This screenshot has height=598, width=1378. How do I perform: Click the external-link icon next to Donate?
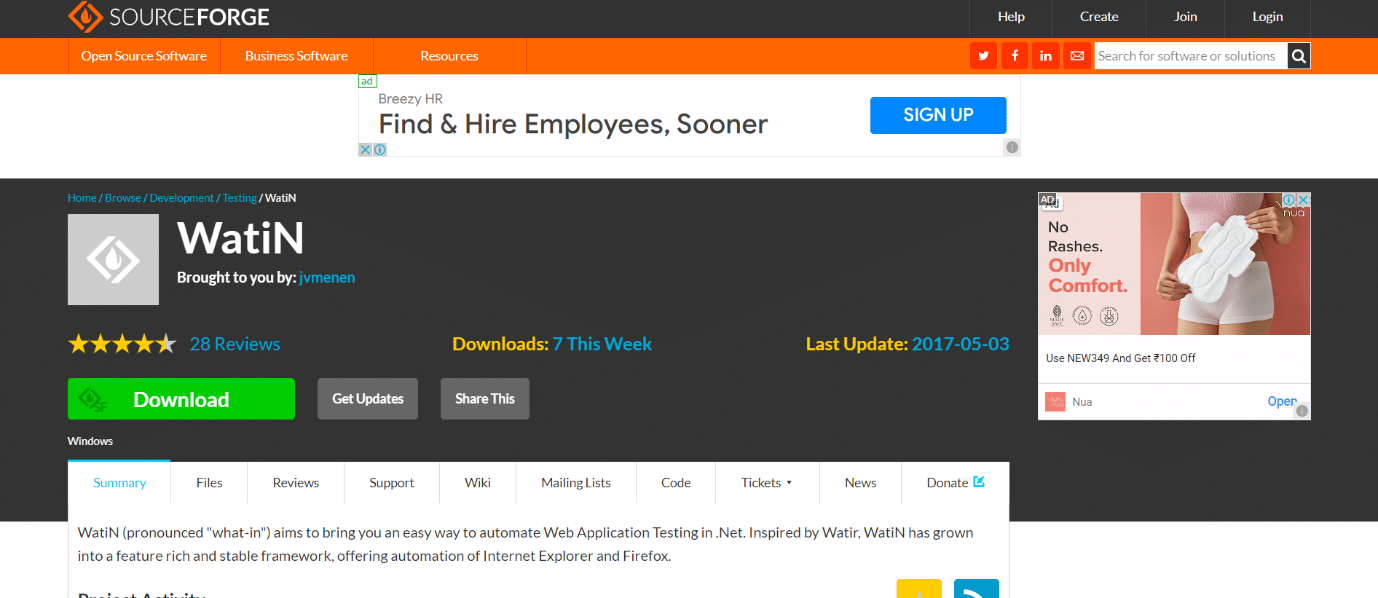click(979, 482)
